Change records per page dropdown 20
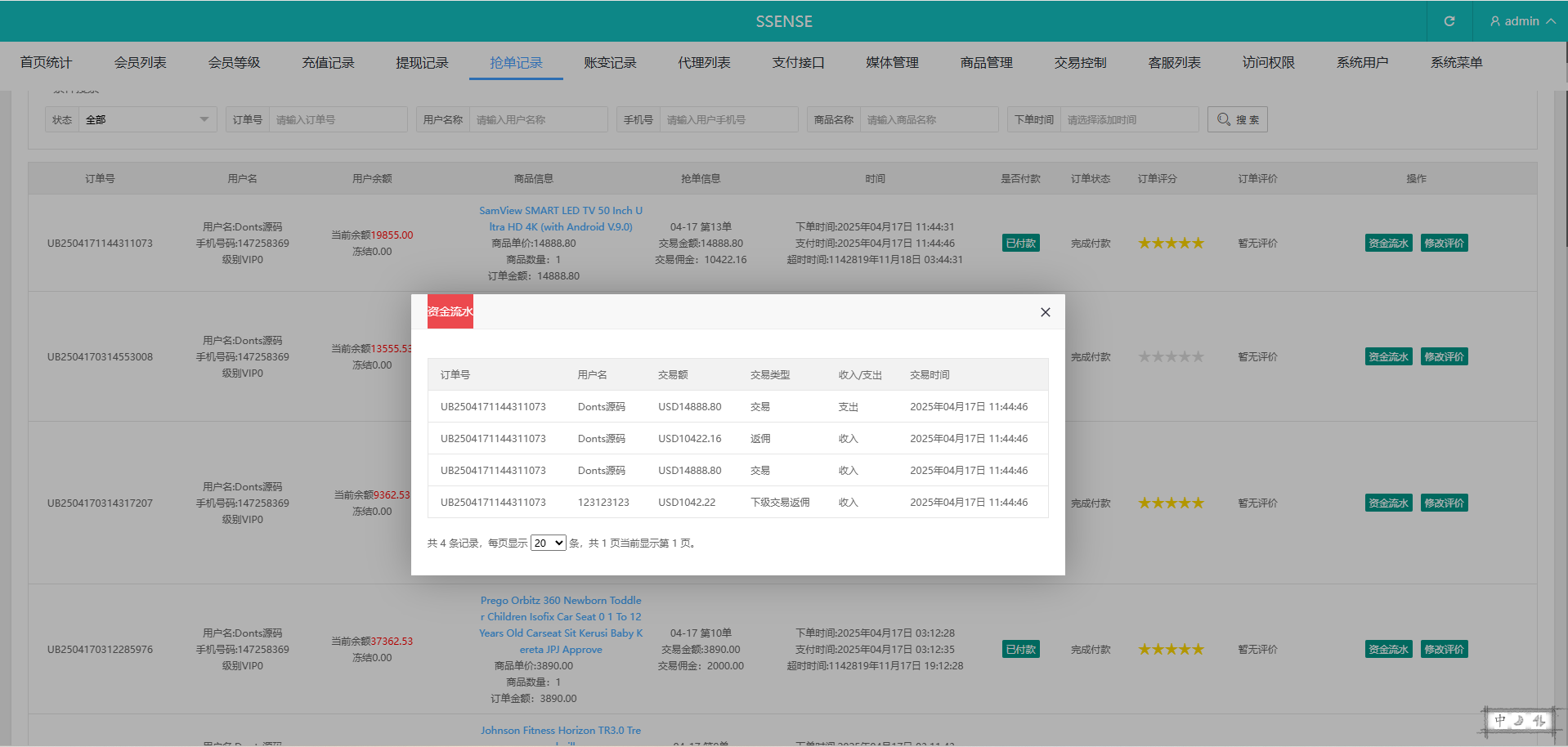The image size is (1568, 747). 548,543
